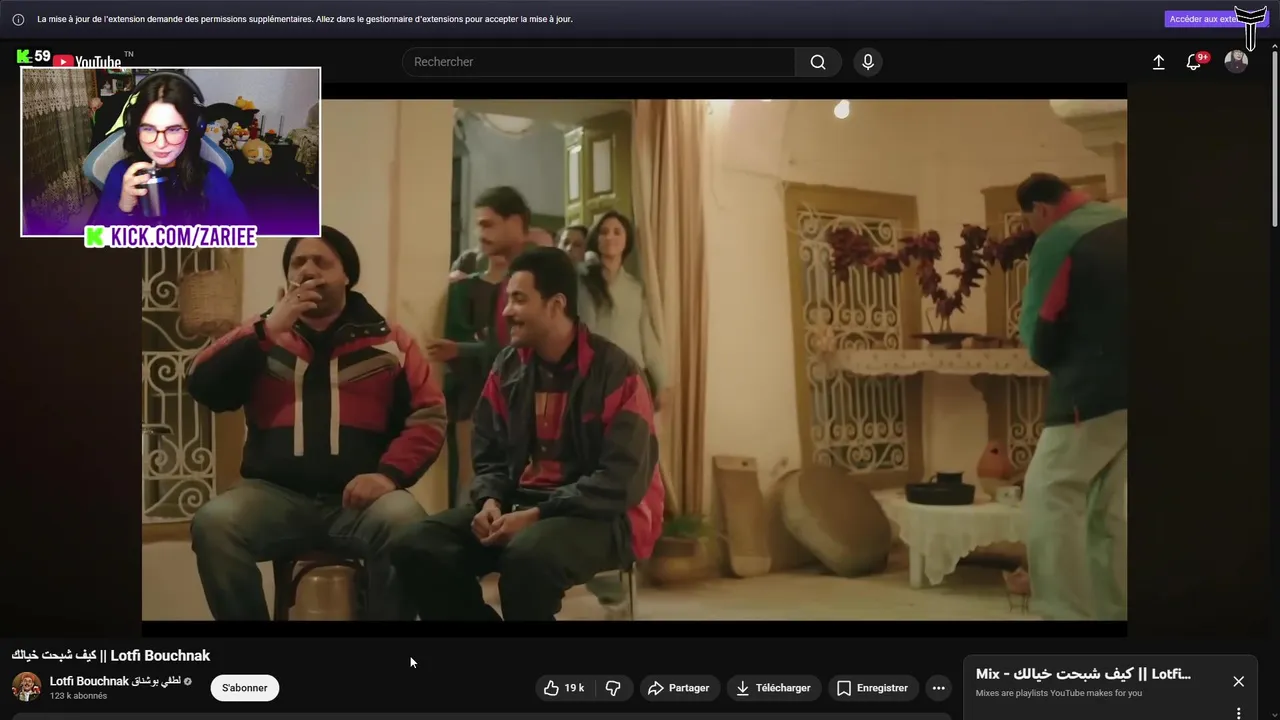This screenshot has width=1280, height=720.
Task: Open Lotfi Bouchnak channel avatar
Action: point(26,687)
